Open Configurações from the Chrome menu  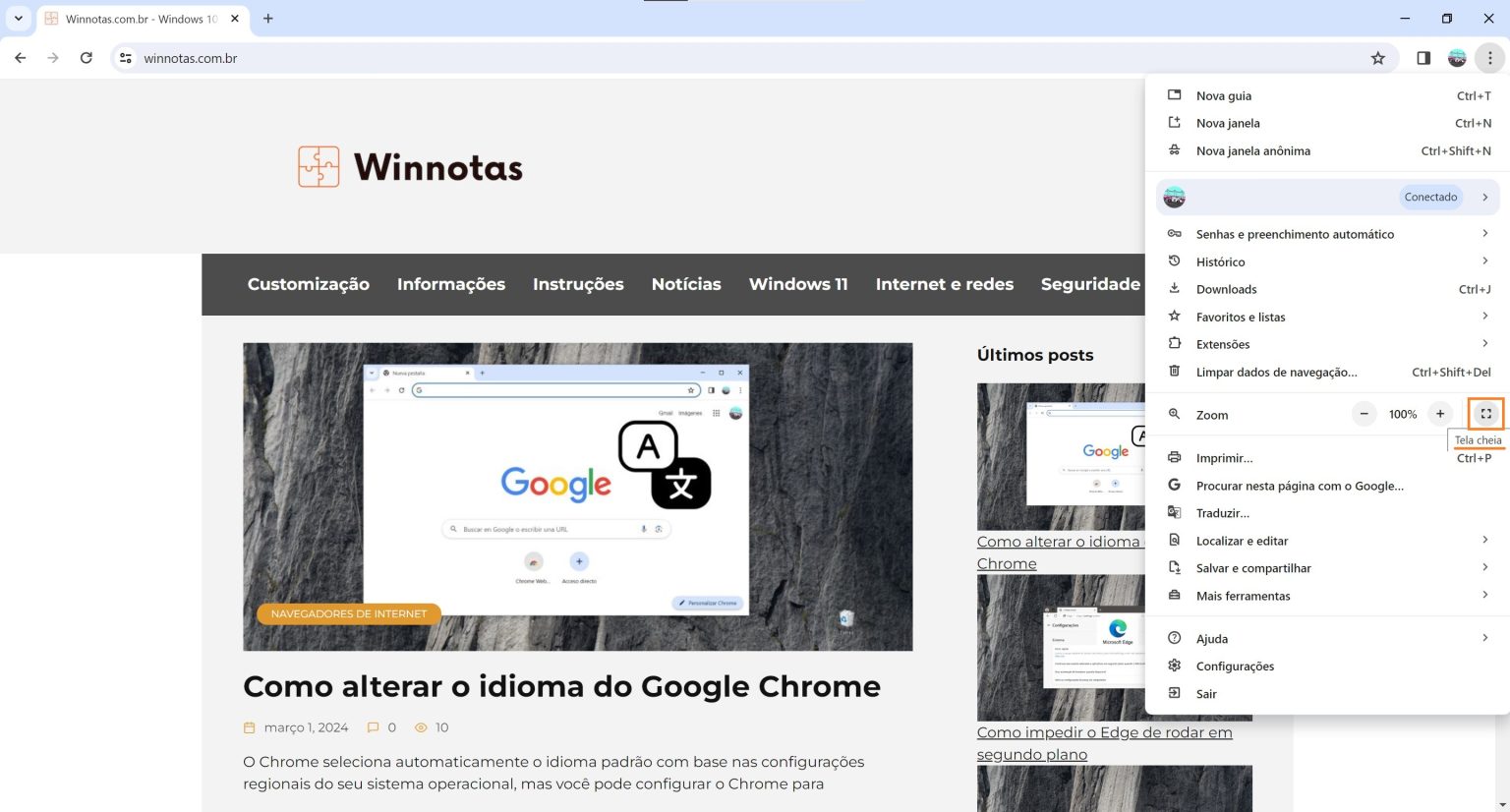(1235, 666)
